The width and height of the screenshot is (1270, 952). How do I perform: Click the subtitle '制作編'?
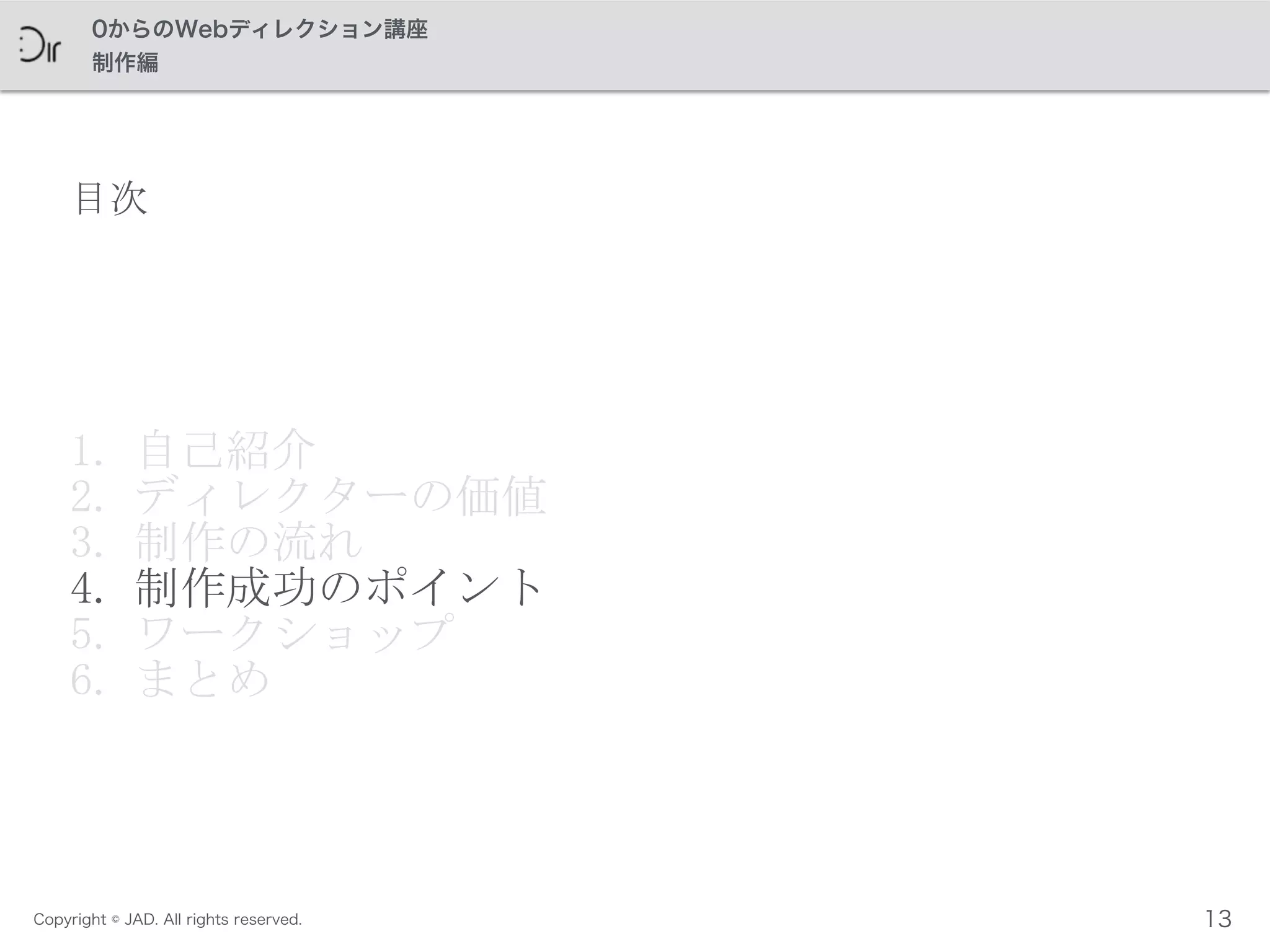point(125,63)
